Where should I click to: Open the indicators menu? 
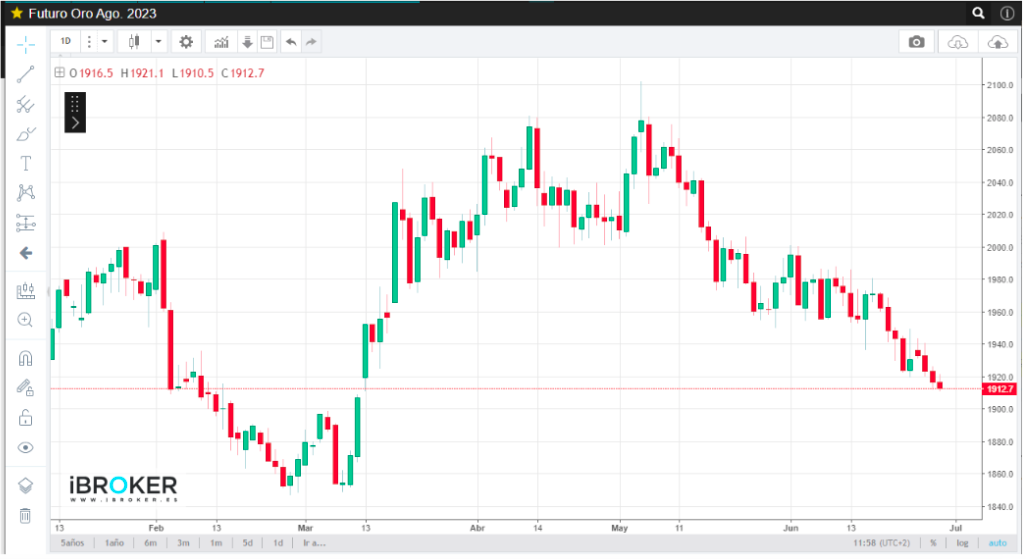click(221, 42)
